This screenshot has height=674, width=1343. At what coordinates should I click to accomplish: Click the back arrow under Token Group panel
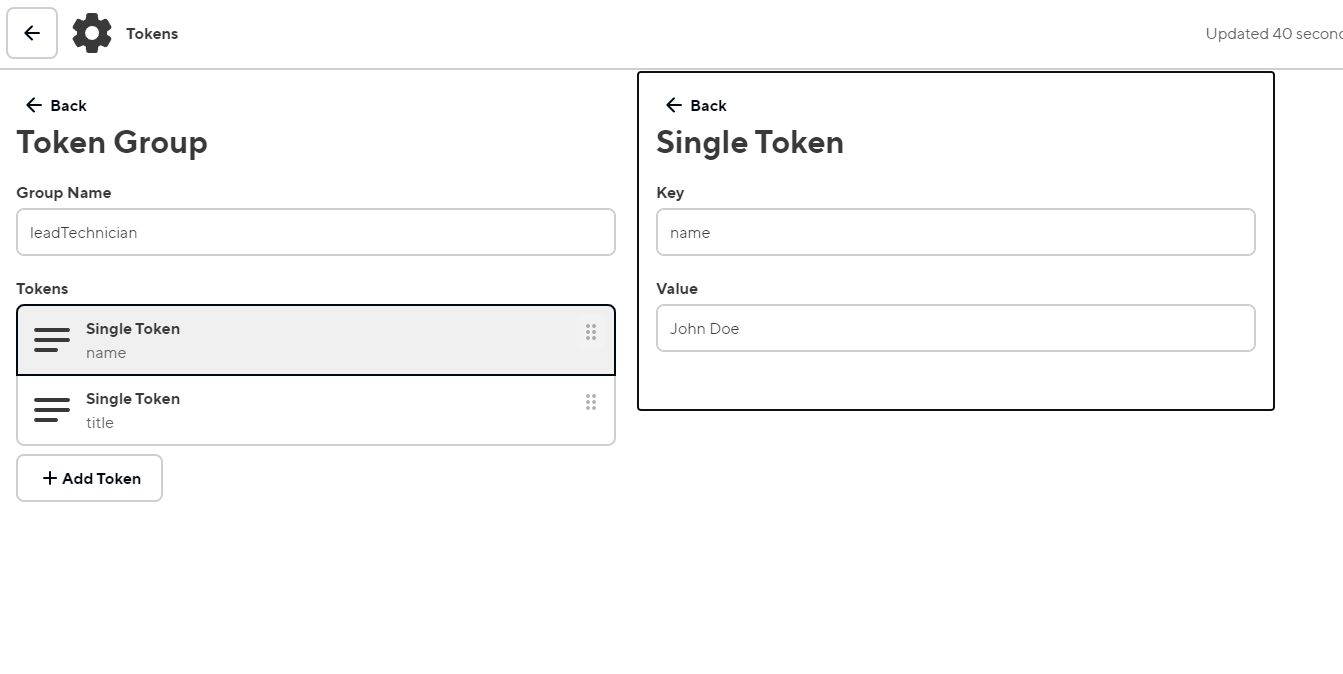pos(34,105)
